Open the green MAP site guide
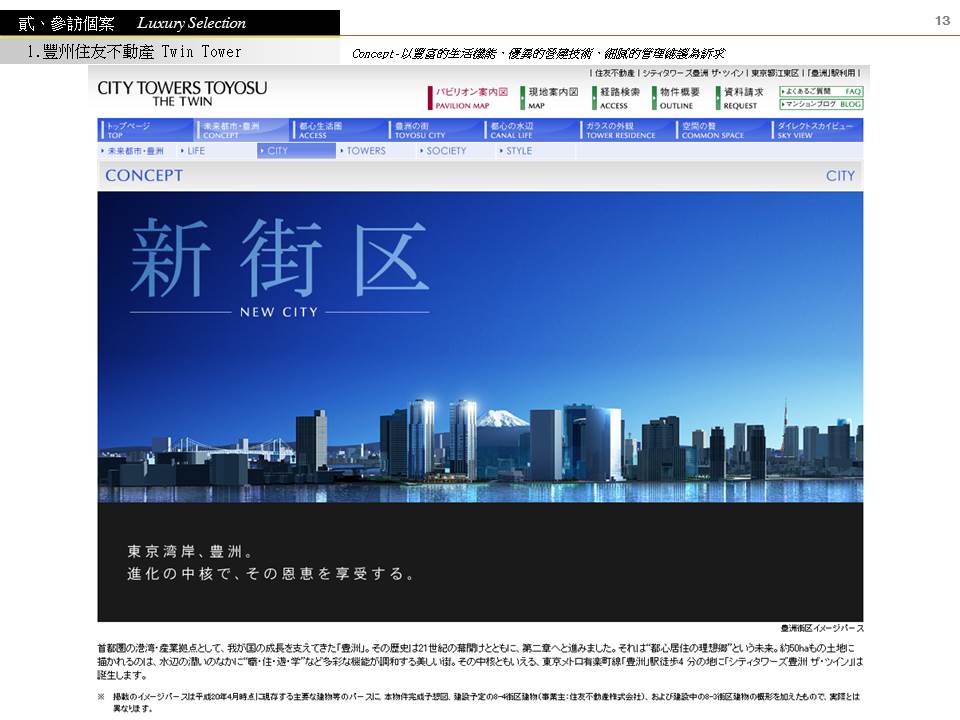Viewport: 960px width, 720px height. pyautogui.click(x=550, y=97)
